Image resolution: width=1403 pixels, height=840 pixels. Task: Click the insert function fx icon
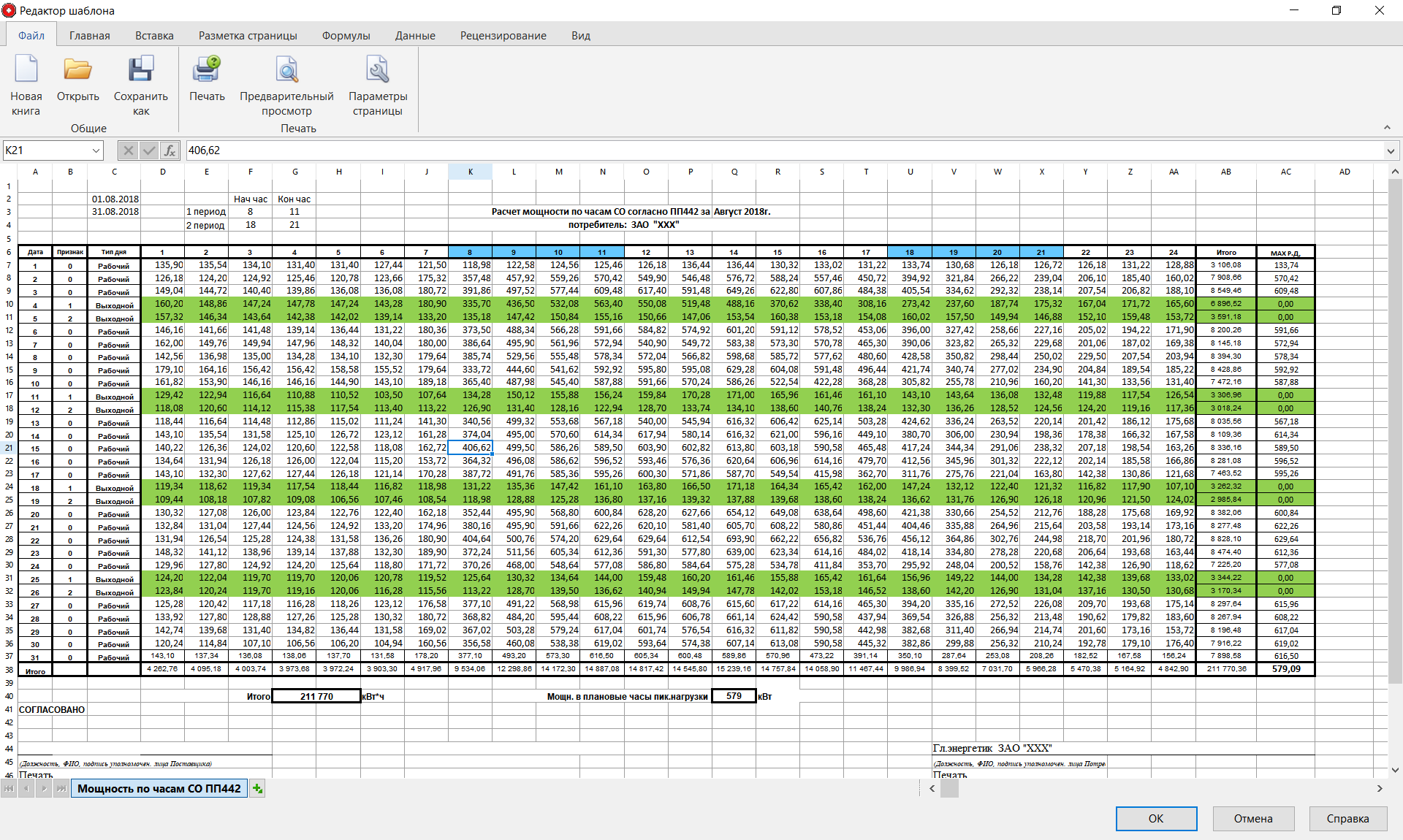coord(170,150)
